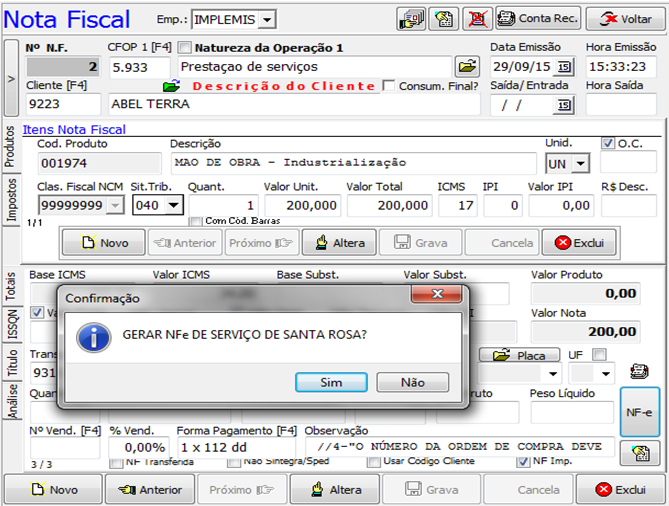Open the Data Emissão calendar picker
The height and width of the screenshot is (506, 669).
click(x=564, y=67)
